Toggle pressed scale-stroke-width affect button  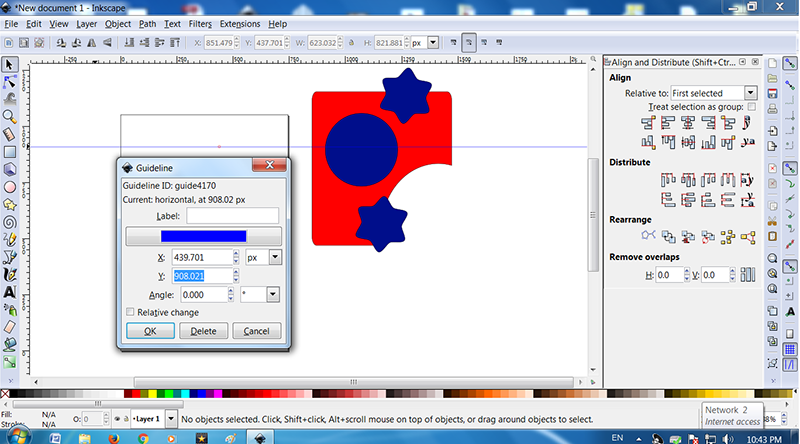click(469, 43)
